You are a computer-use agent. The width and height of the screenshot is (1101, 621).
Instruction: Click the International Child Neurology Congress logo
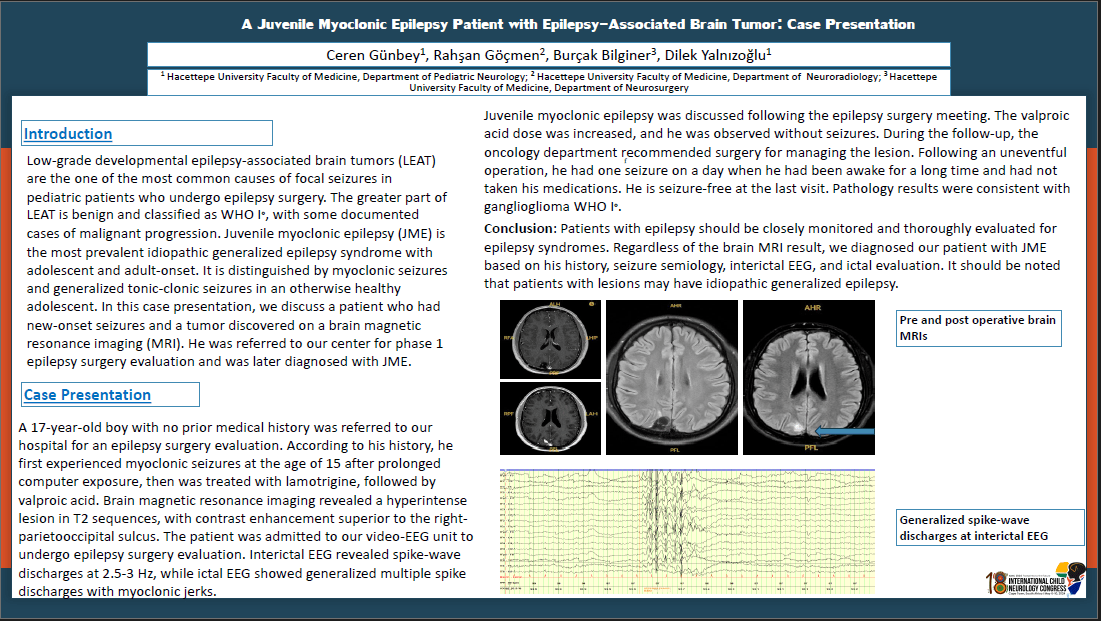1036,579
